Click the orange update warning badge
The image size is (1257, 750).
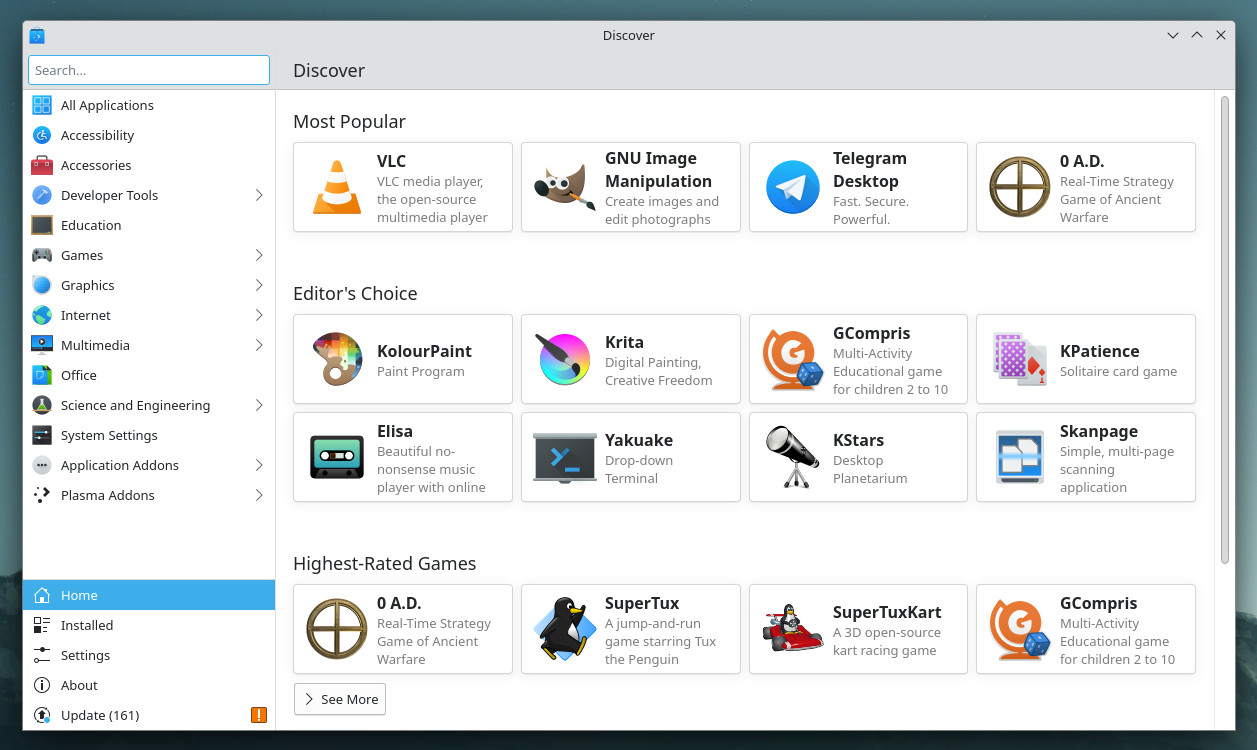click(x=259, y=715)
